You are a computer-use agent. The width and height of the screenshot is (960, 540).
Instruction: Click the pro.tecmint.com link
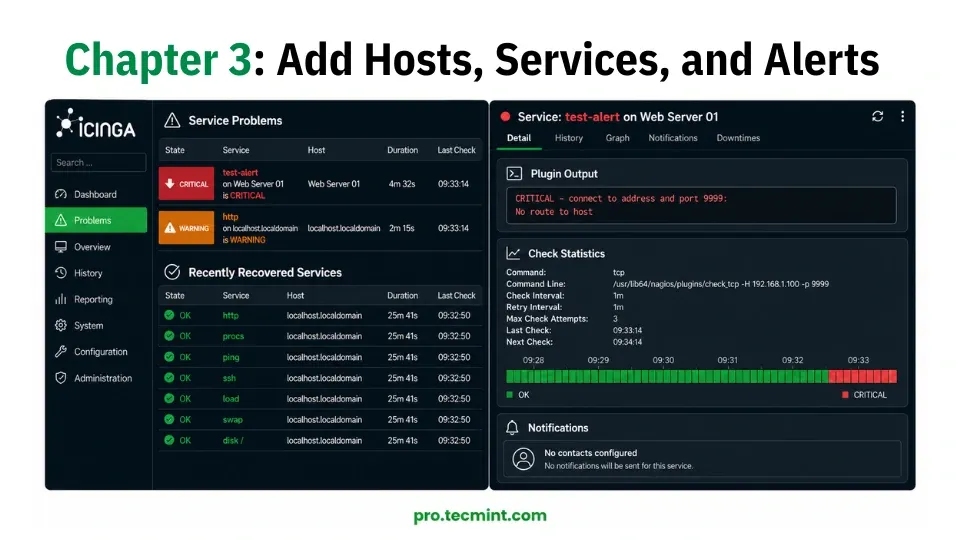click(480, 516)
